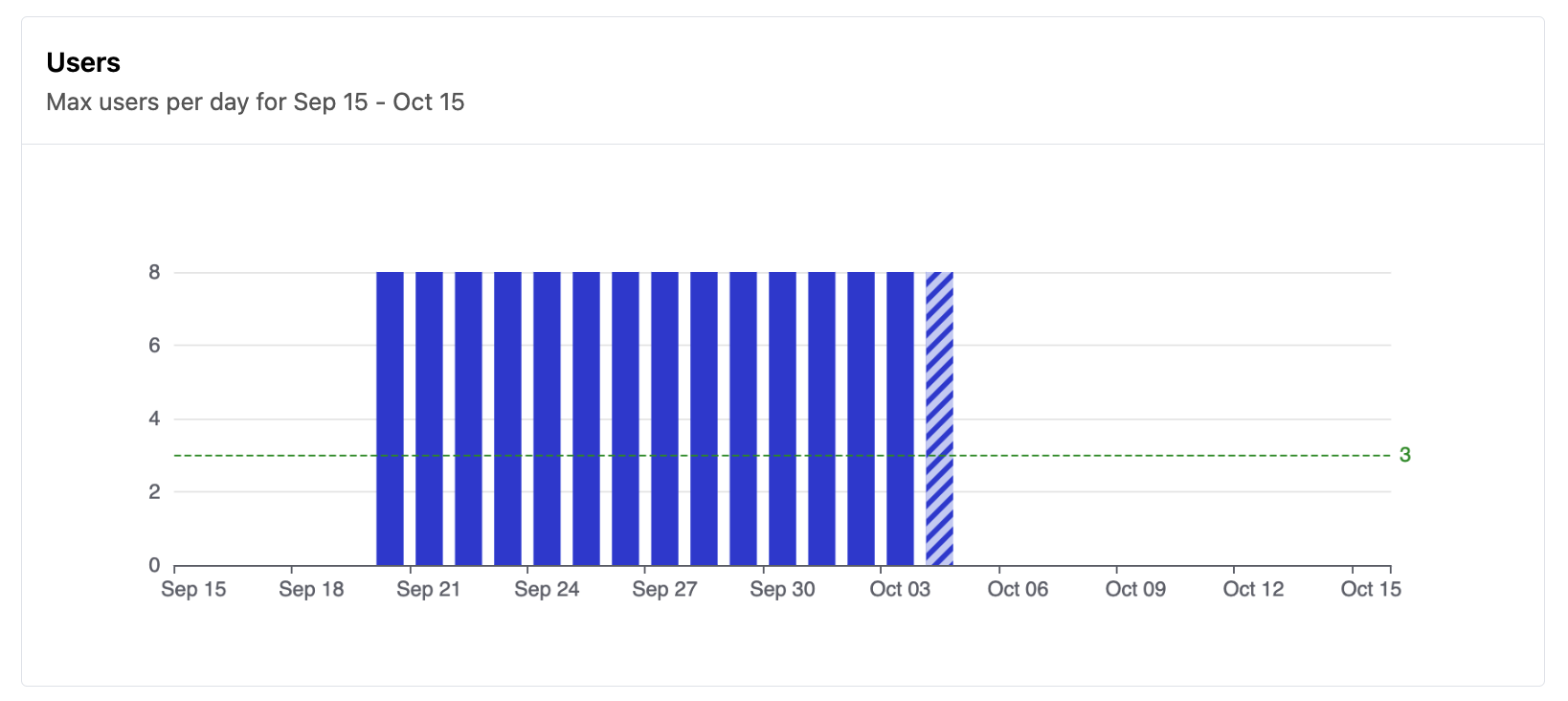Click the green threshold label 3

point(1404,455)
